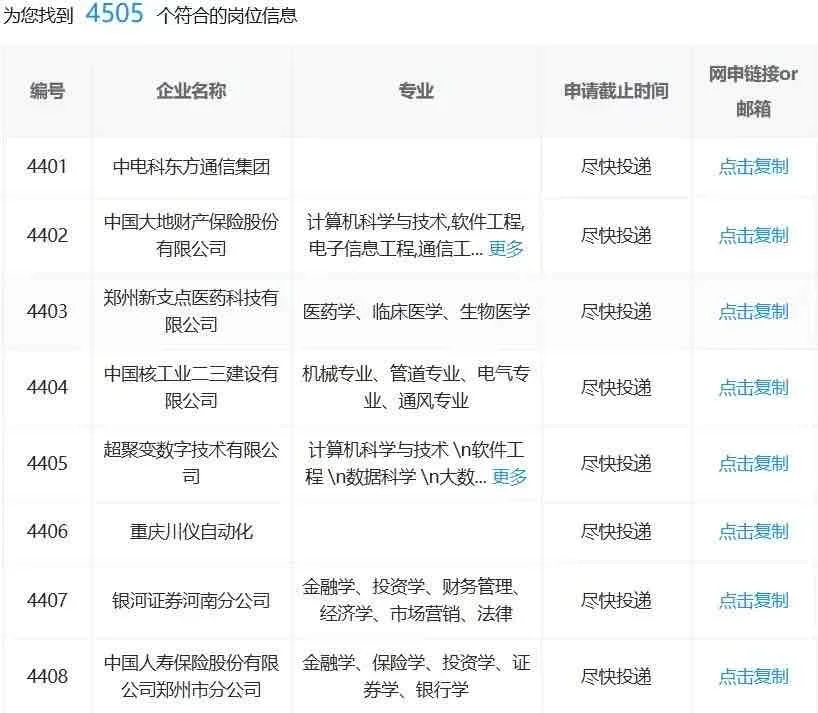Select company 中国核工业二三建设有限公司
818x713 pixels.
tap(191, 388)
